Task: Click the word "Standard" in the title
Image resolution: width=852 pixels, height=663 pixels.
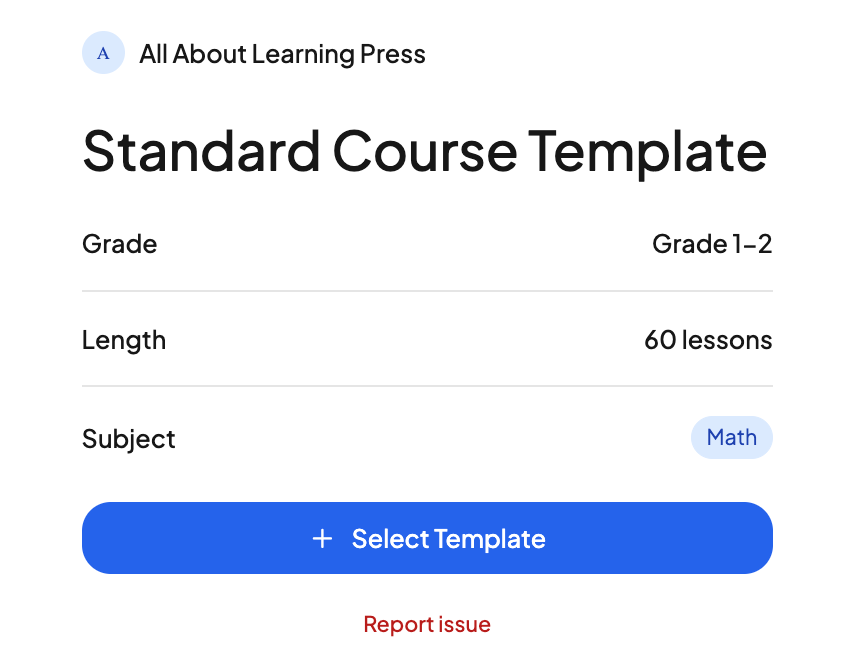Action: point(201,151)
